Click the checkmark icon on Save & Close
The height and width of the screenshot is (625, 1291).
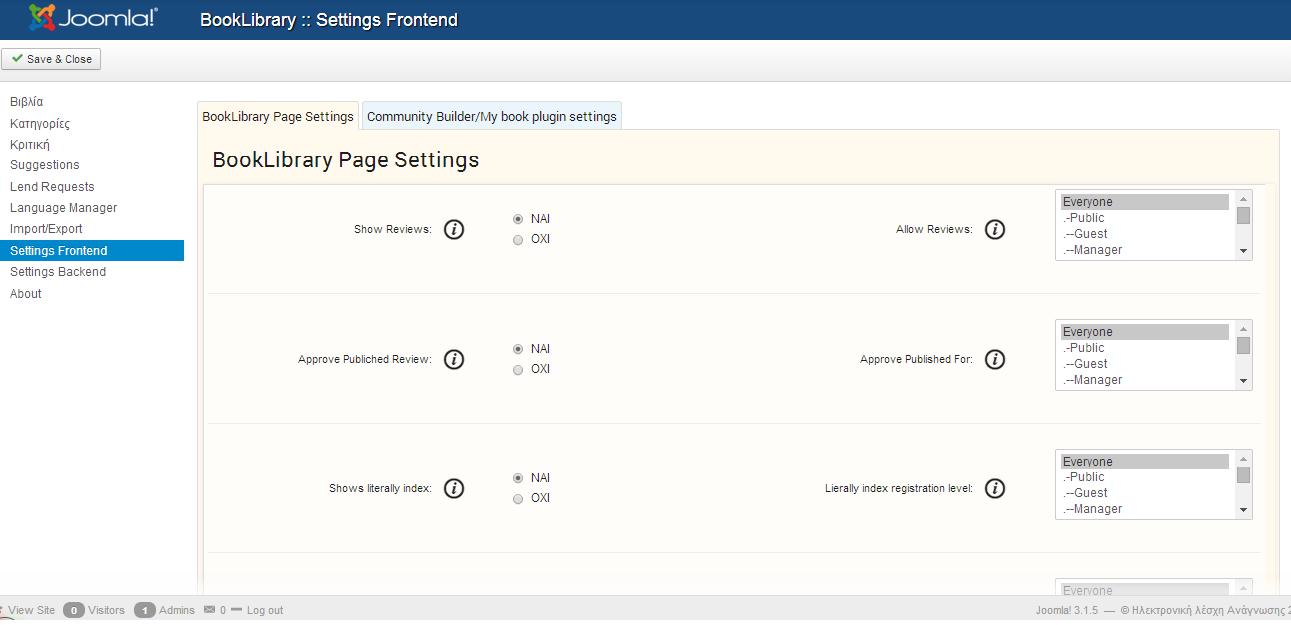click(17, 59)
